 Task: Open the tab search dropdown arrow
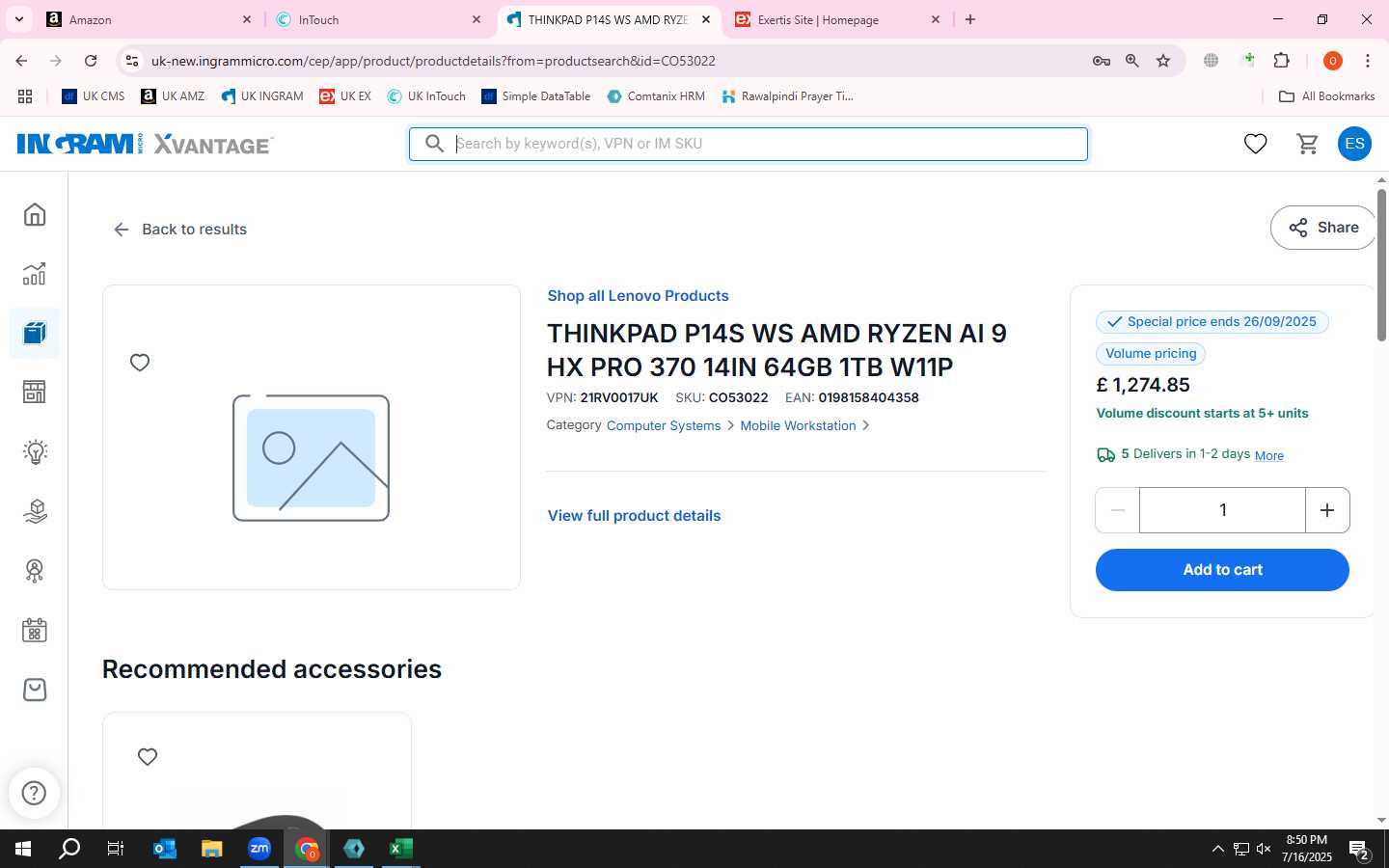(x=18, y=19)
